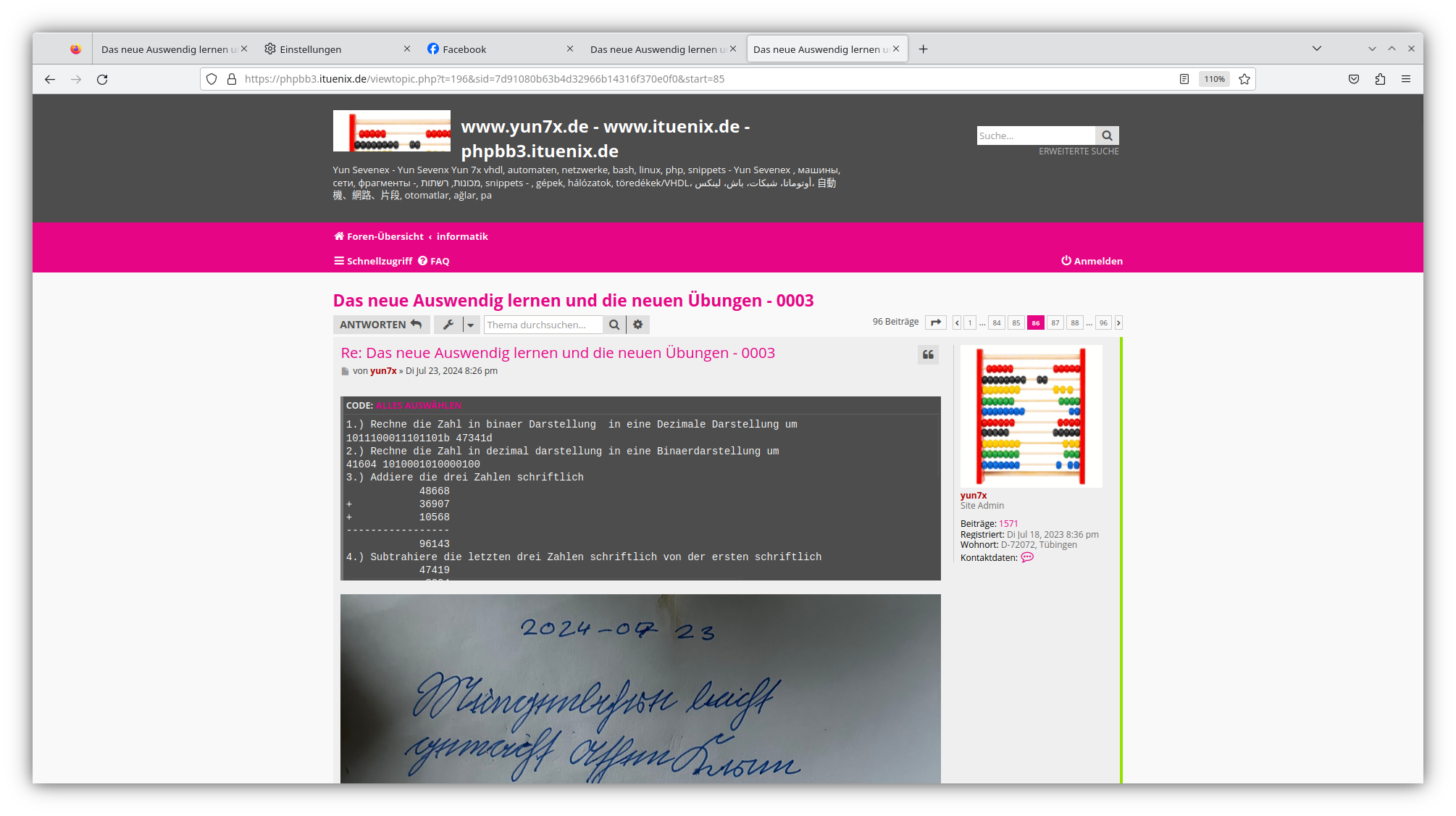
Task: Click the search magnifier inside topic search
Action: pyautogui.click(x=614, y=325)
